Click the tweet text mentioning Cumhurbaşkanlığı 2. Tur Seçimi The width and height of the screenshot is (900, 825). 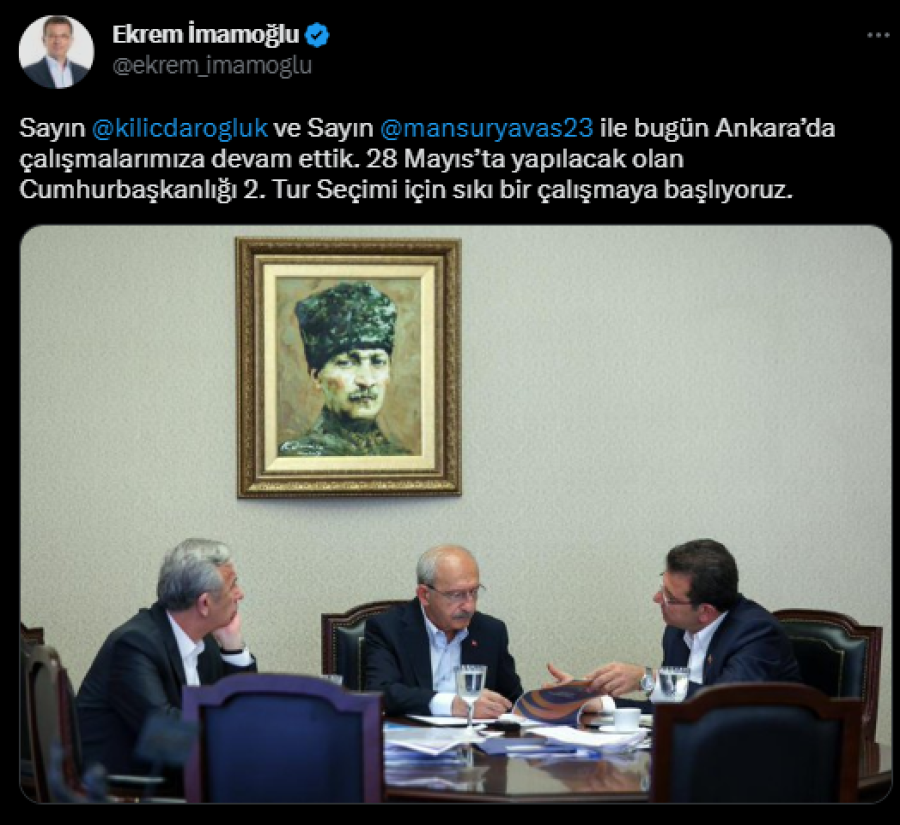coord(406,189)
